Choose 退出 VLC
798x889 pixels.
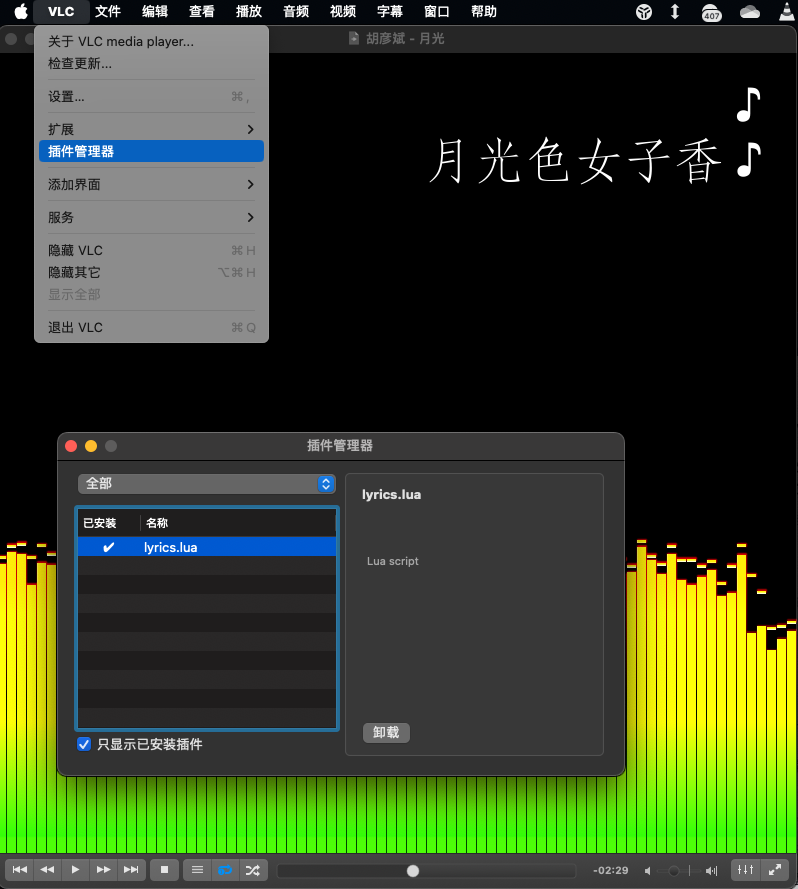[151, 327]
